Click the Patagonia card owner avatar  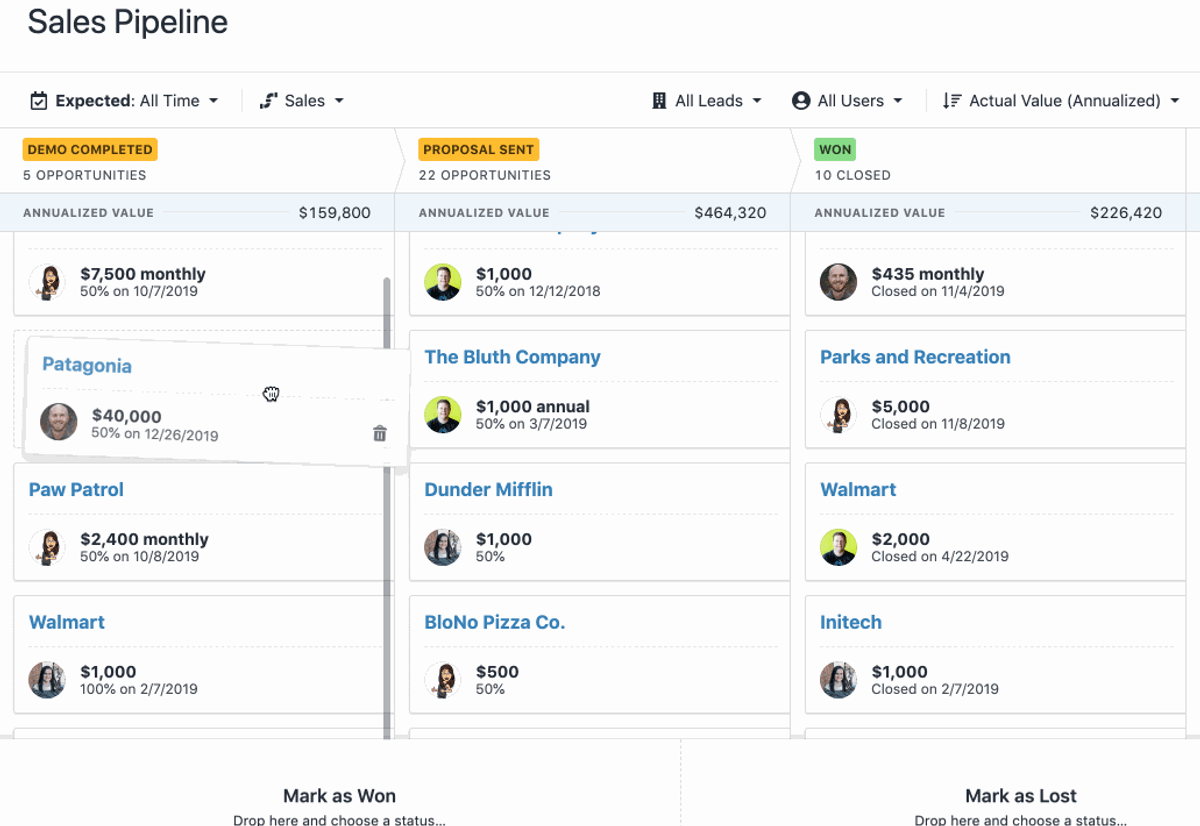pos(59,422)
